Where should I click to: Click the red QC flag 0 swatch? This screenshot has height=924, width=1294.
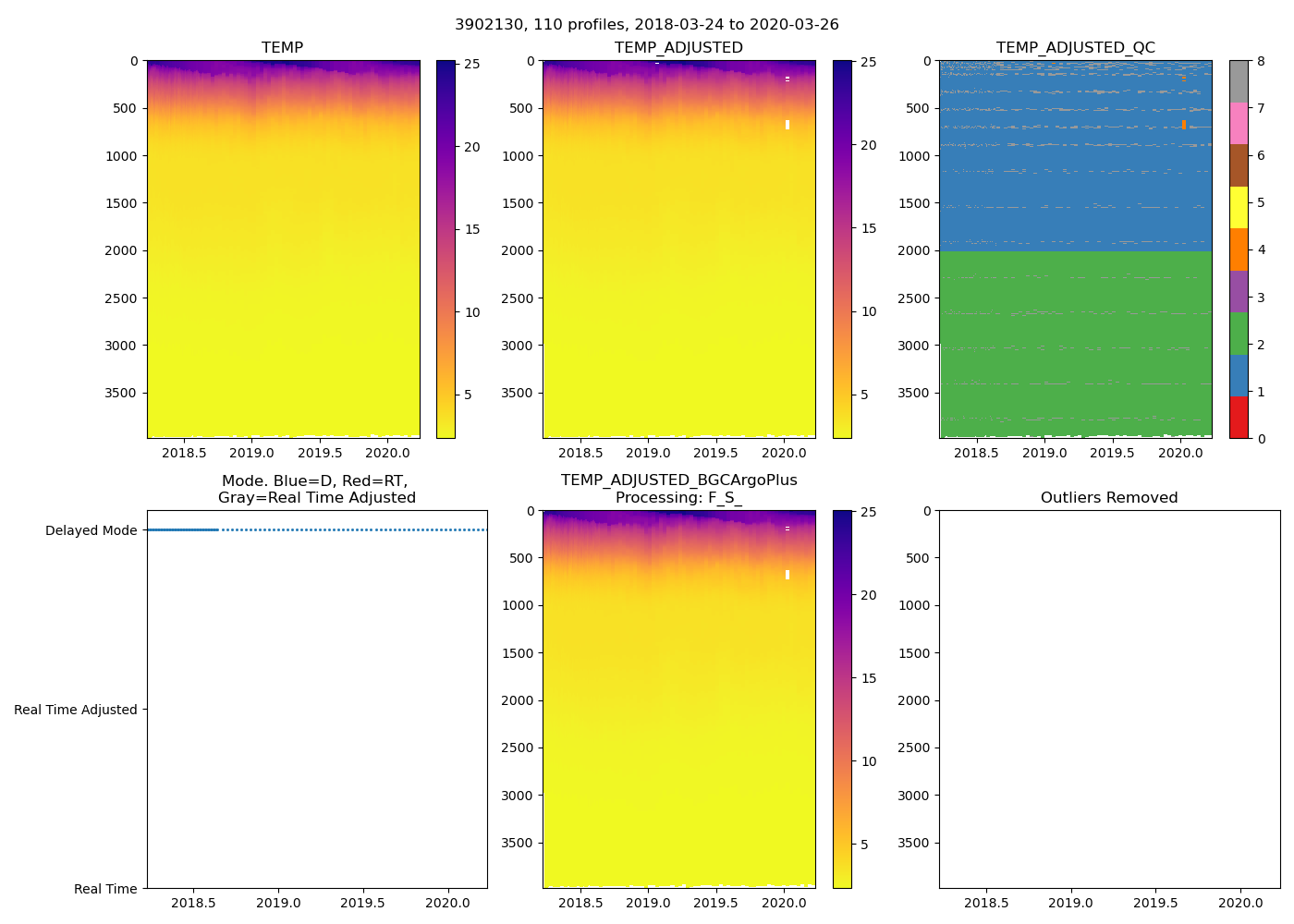pos(1239,418)
